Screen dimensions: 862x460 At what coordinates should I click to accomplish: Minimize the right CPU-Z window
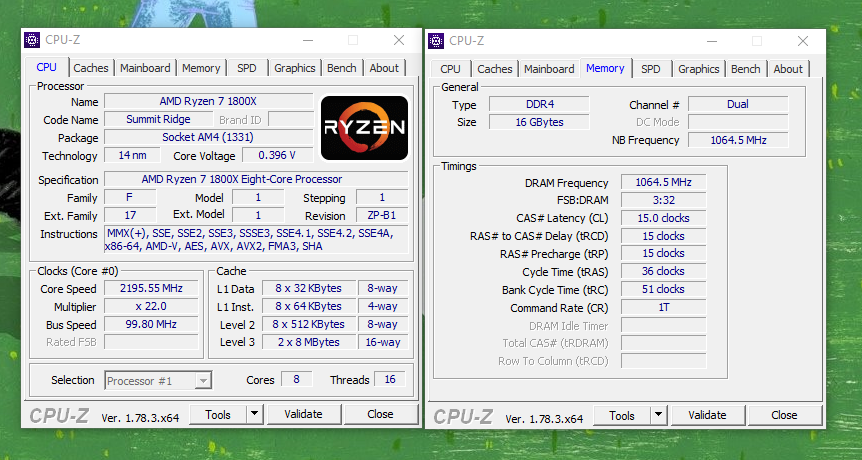pos(712,41)
